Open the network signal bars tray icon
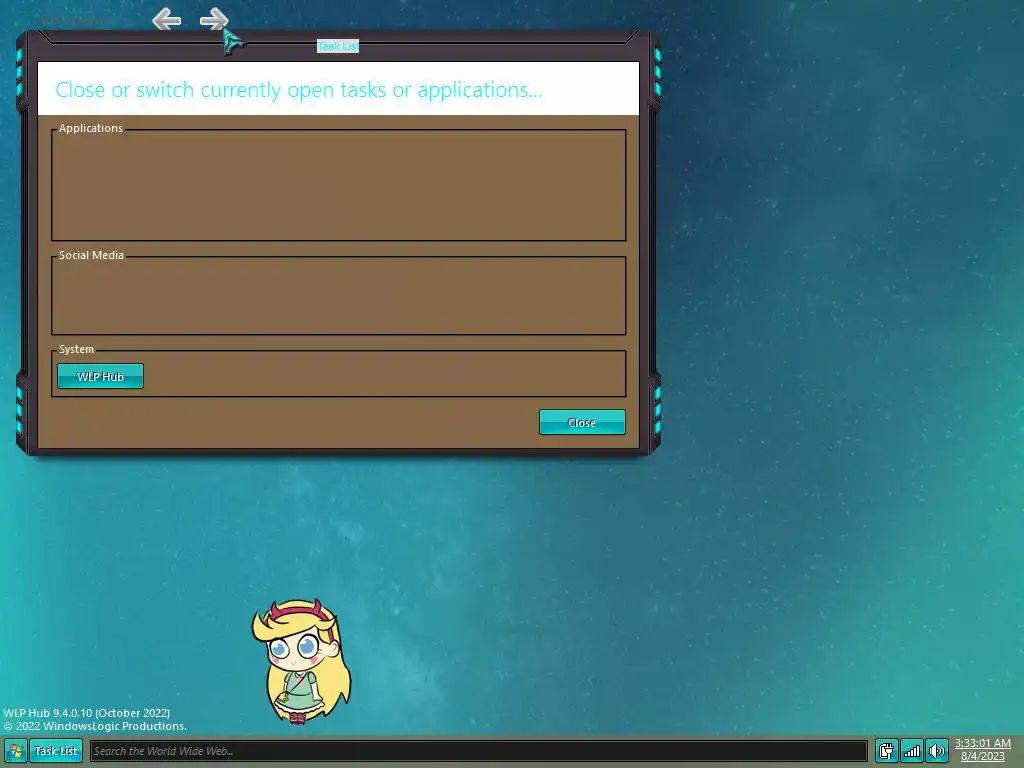Screen dimensions: 1024x768 912,751
